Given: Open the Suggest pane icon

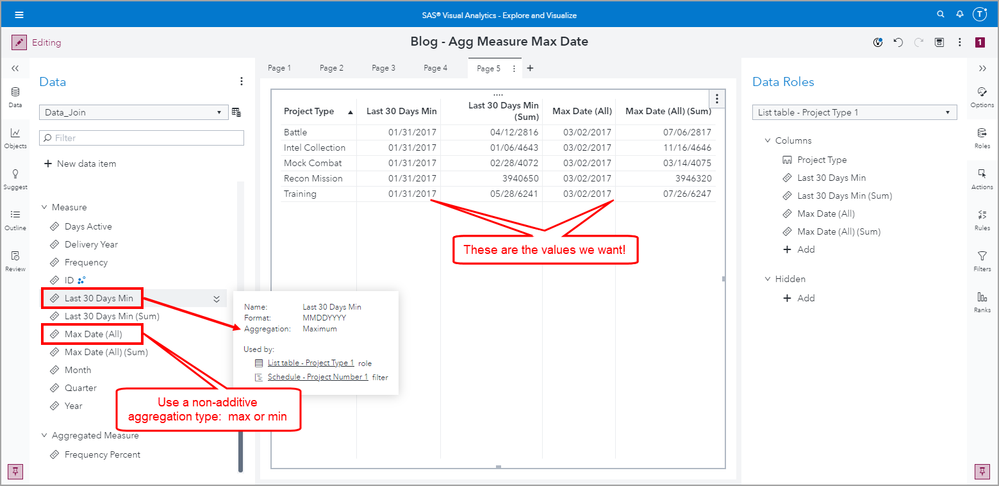Looking at the screenshot, I should click(15, 179).
